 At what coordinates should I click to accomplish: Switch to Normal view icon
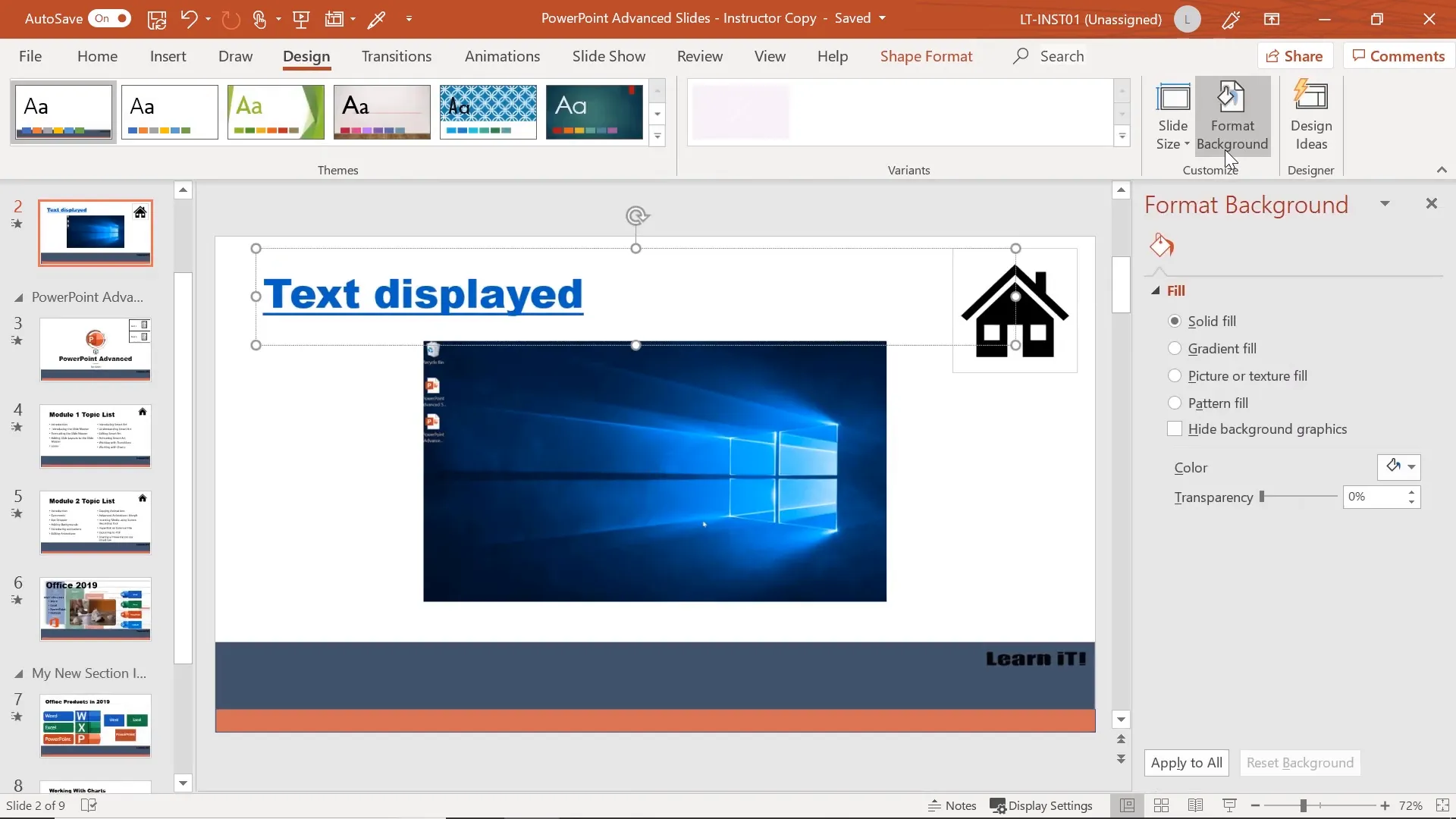pos(1127,805)
